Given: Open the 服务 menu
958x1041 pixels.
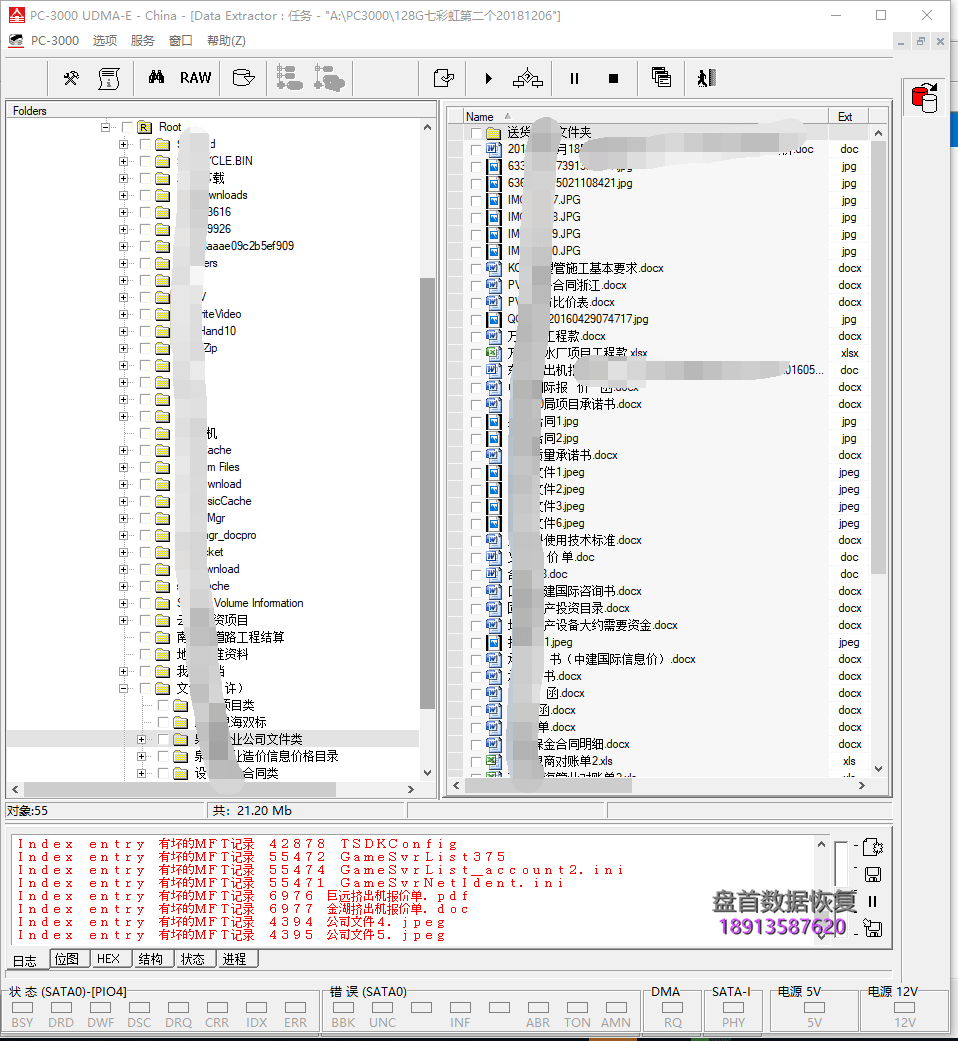Looking at the screenshot, I should (143, 40).
